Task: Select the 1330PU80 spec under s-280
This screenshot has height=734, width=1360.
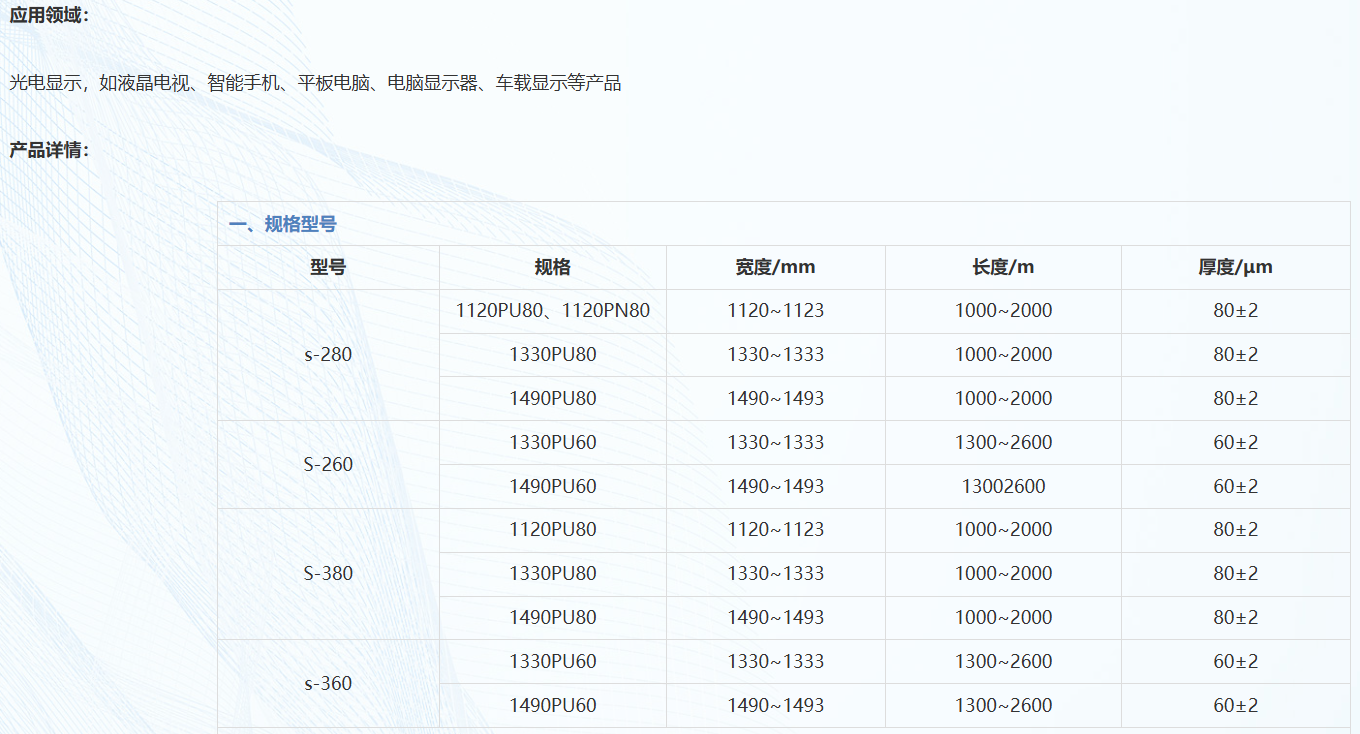Action: tap(552, 354)
